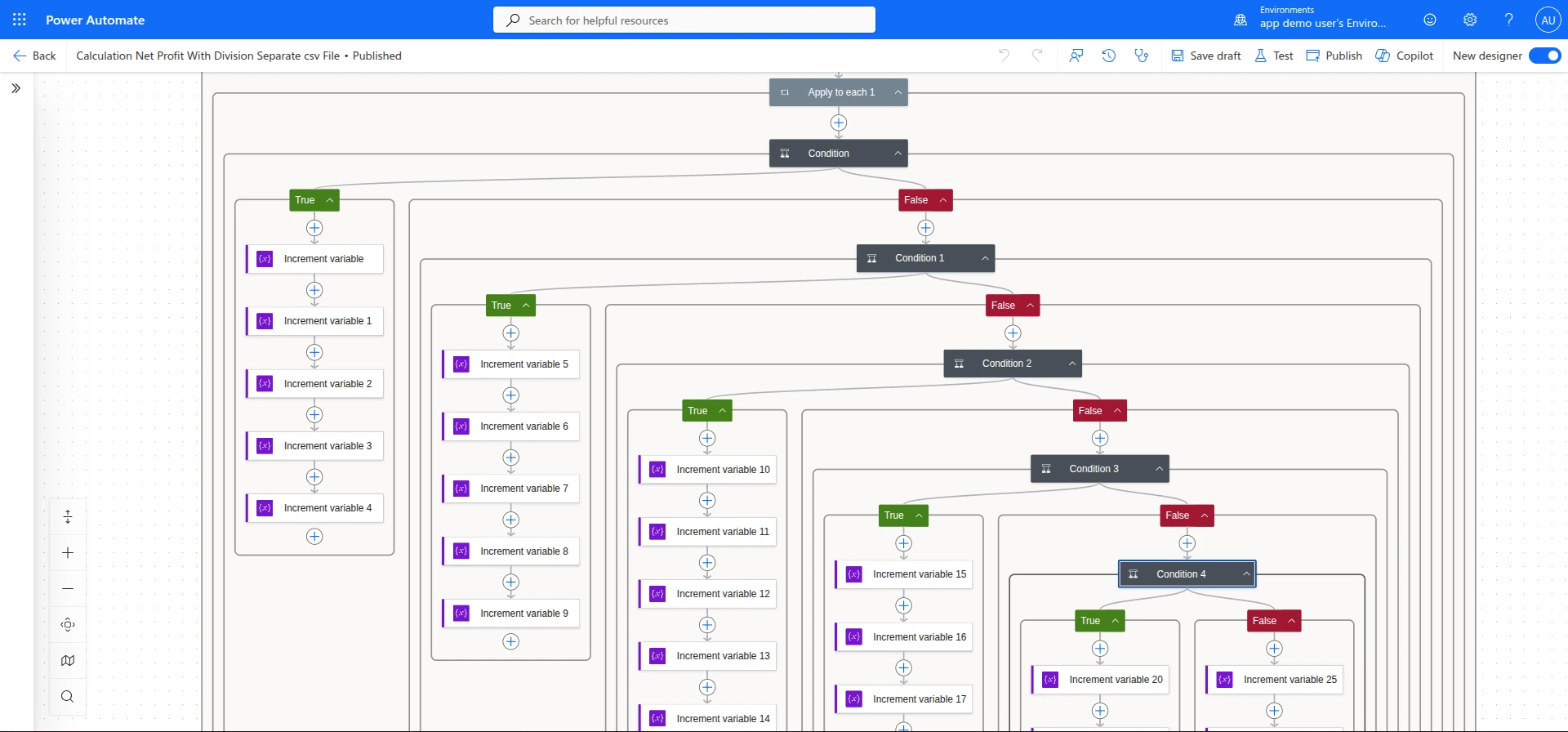Open the settings gear icon
1568x732 pixels.
pos(1470,20)
